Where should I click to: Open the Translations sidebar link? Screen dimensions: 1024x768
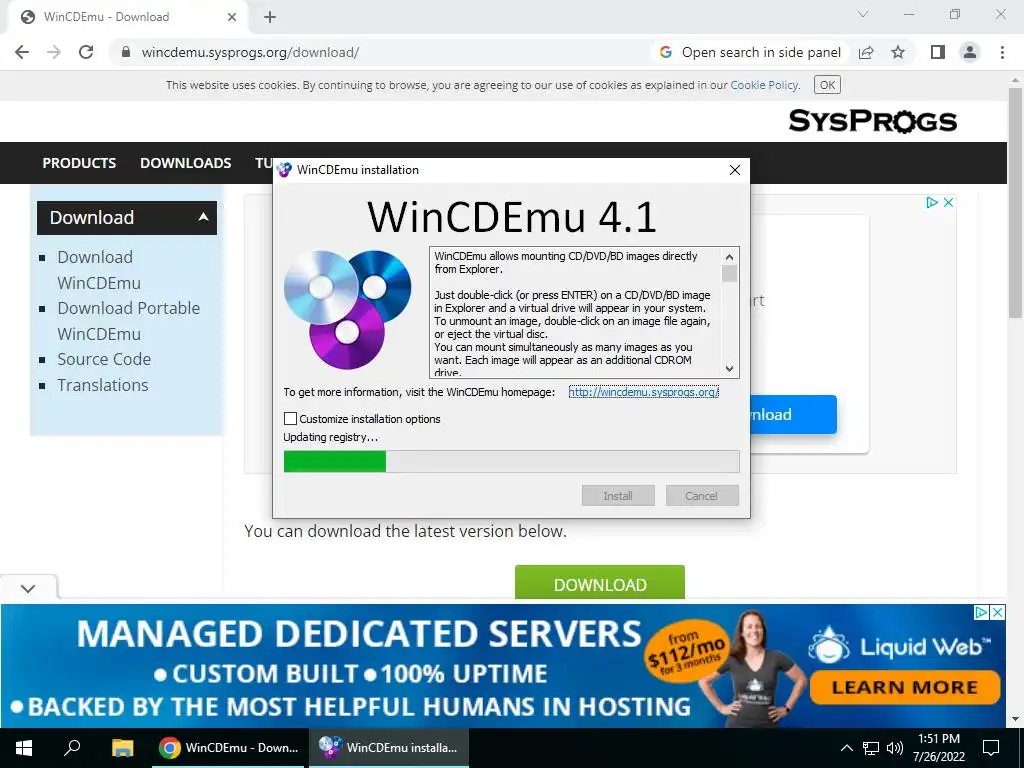(x=103, y=385)
